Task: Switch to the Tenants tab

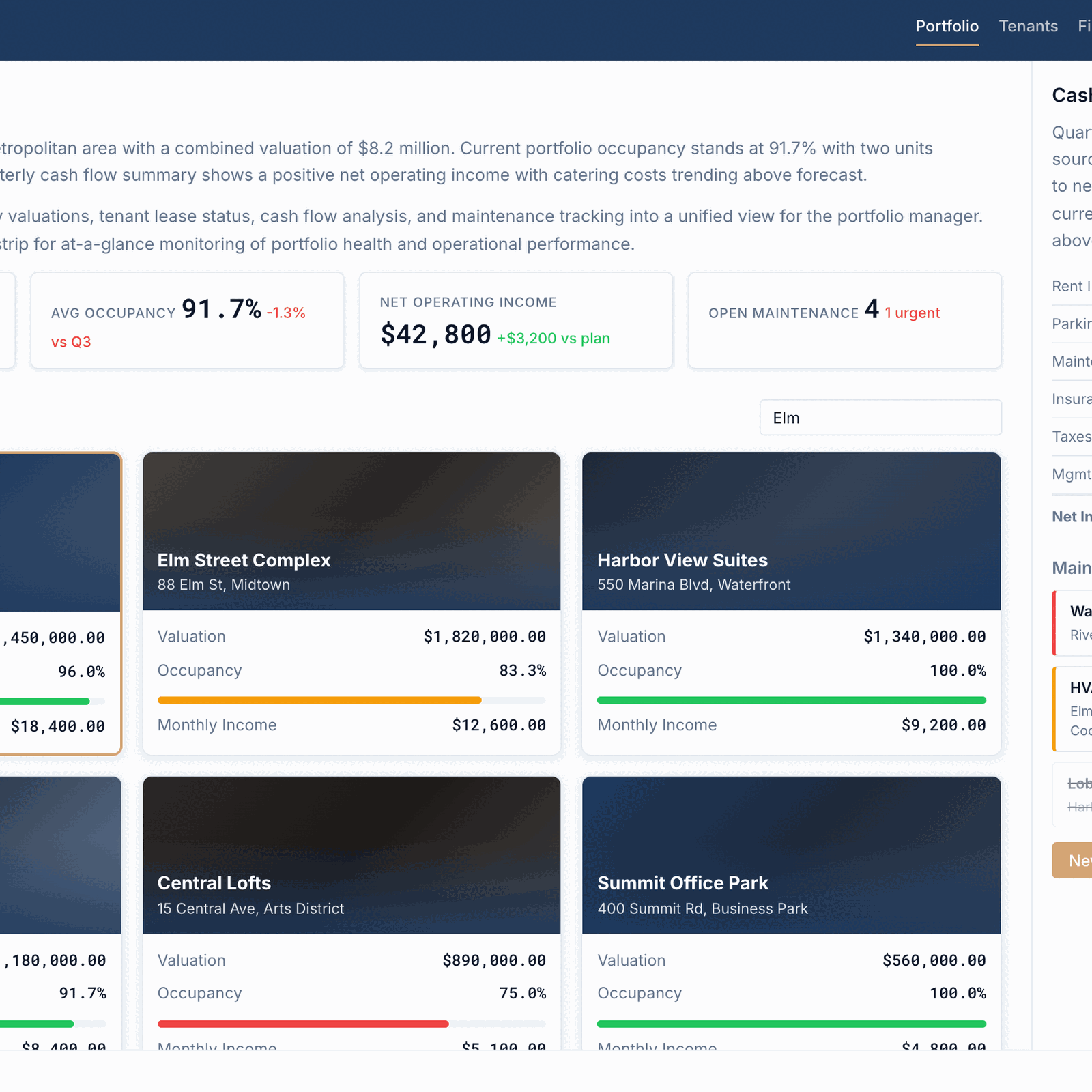Action: [x=1028, y=26]
